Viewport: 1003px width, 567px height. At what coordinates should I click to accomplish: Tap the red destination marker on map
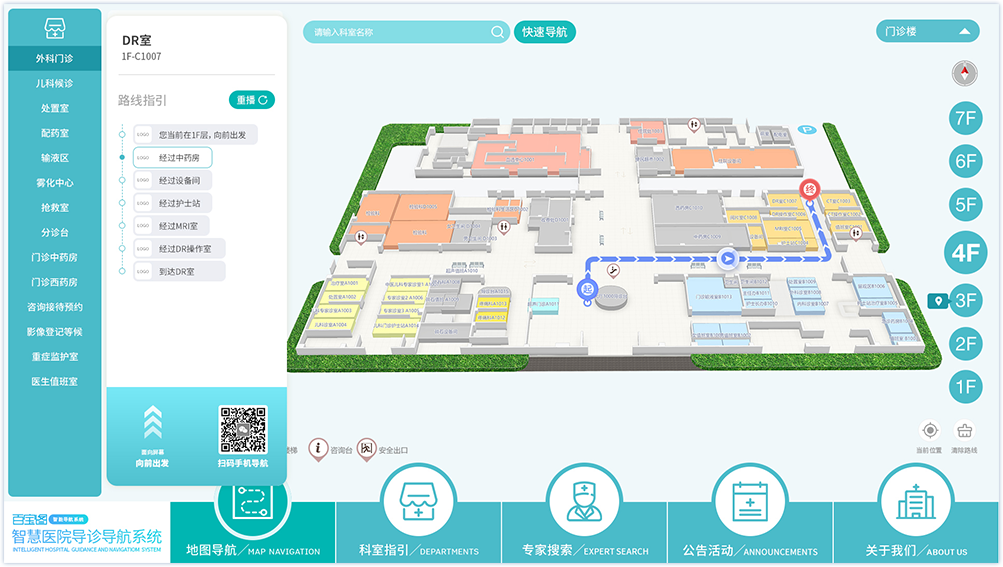coord(812,188)
